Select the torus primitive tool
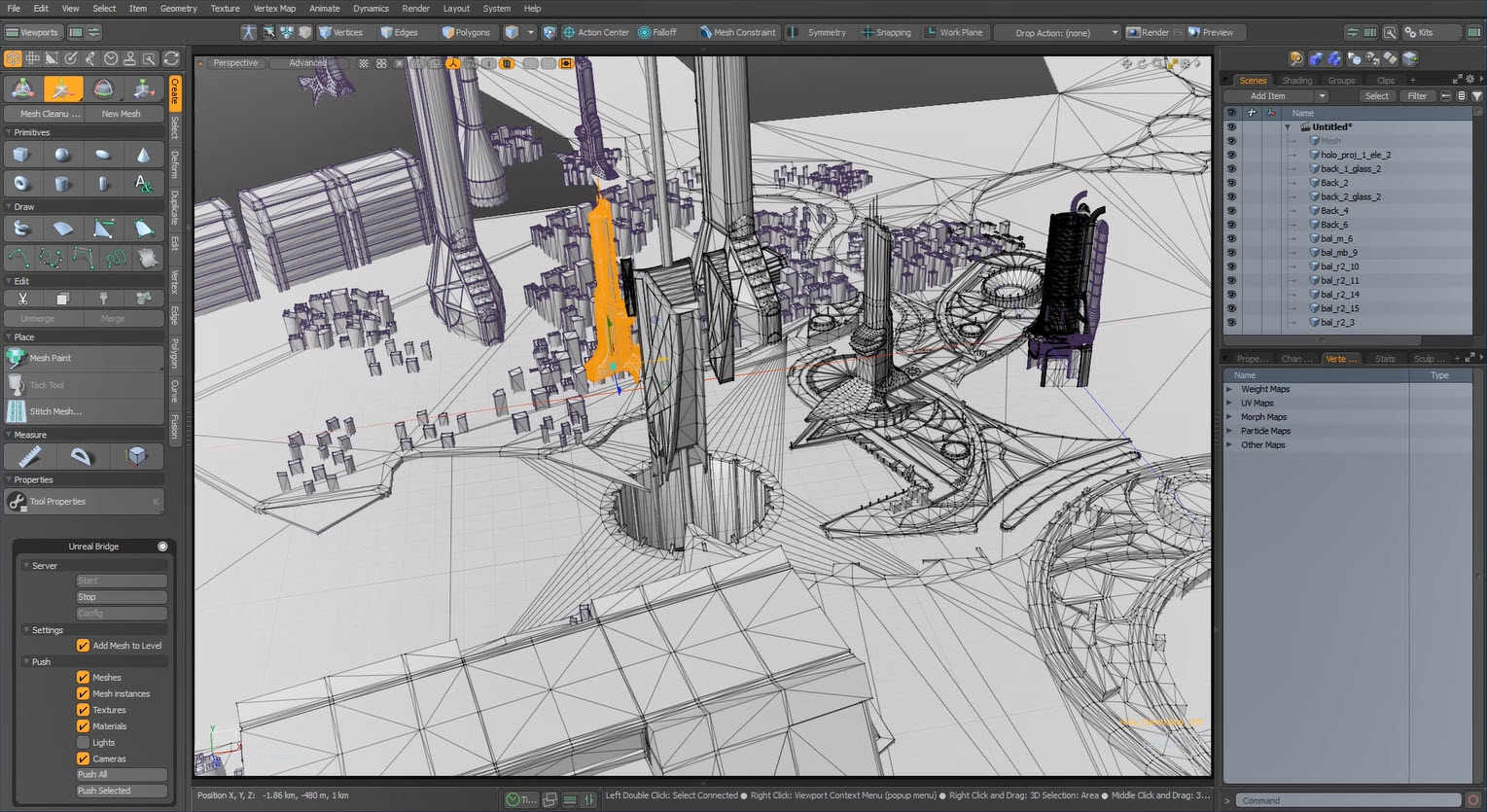Viewport: 1487px width, 812px height. coord(21,183)
